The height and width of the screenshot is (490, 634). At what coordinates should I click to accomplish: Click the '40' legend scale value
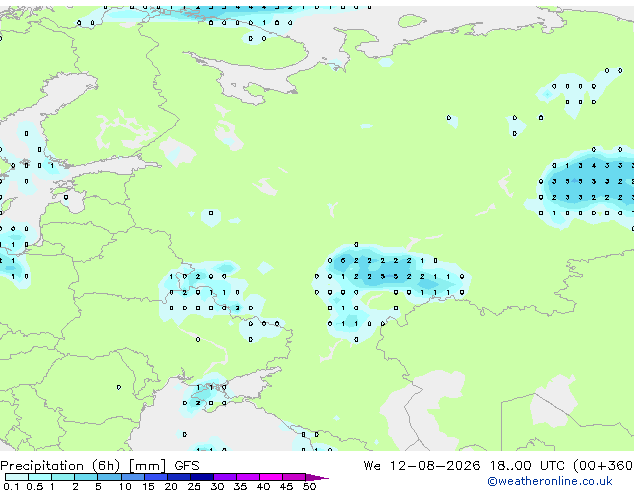(x=264, y=486)
